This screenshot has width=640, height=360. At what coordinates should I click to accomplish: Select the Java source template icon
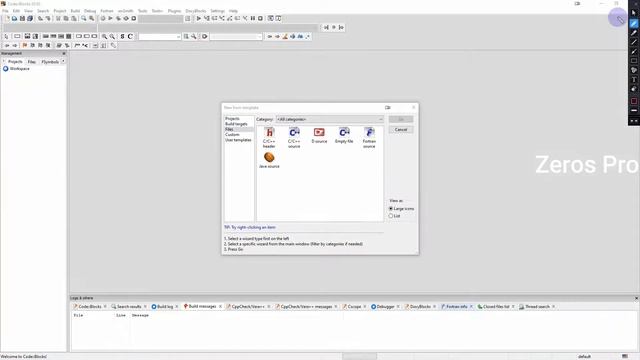pos(269,157)
